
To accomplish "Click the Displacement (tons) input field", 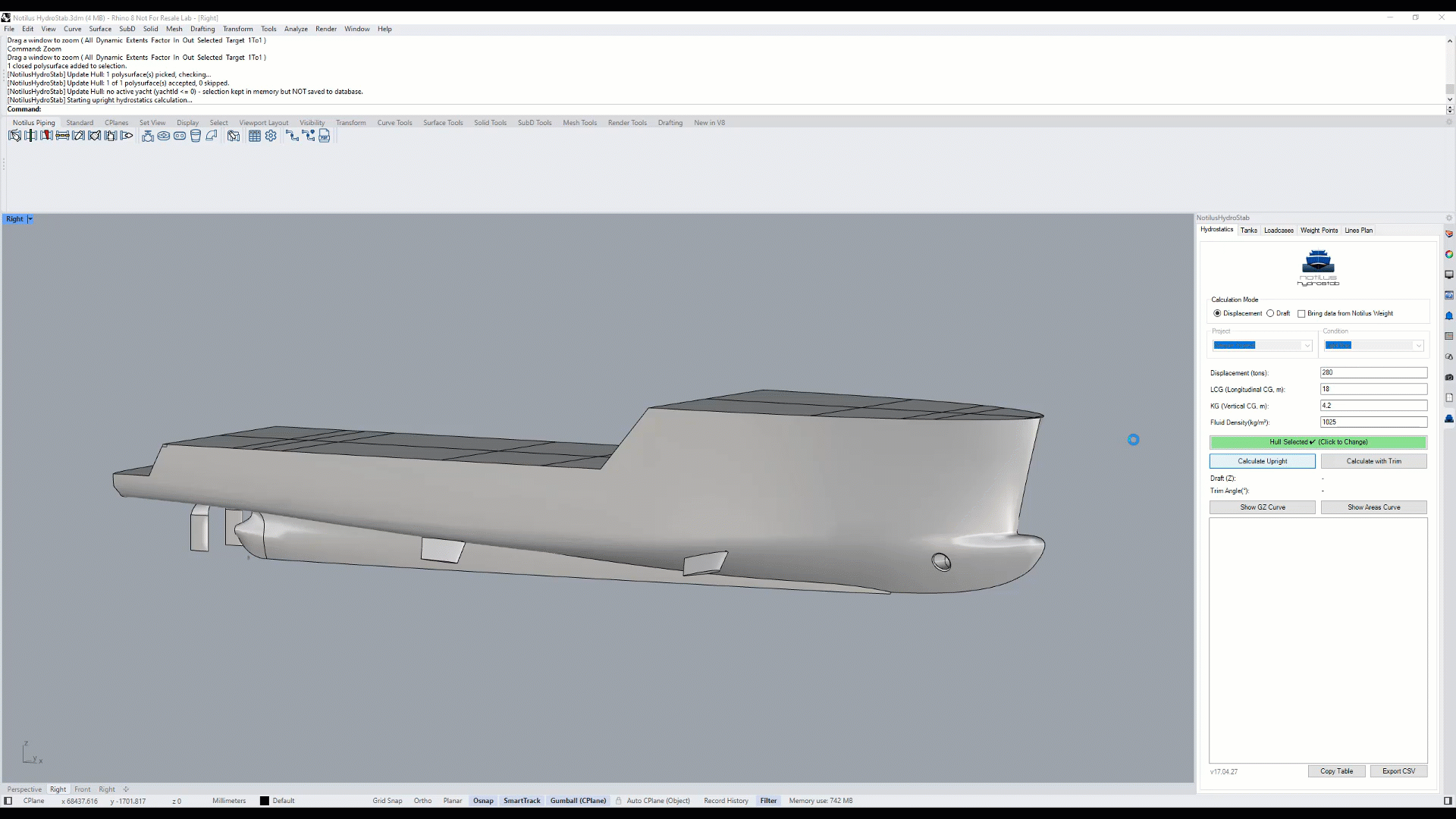I will pos(1373,372).
